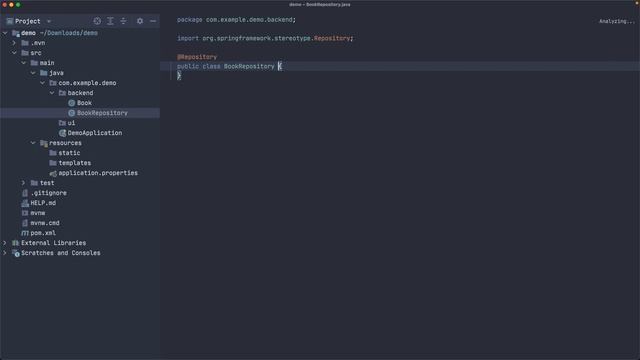This screenshot has width=640, height=360.
Task: Click the Scratches and Consoles icon
Action: [x=16, y=253]
